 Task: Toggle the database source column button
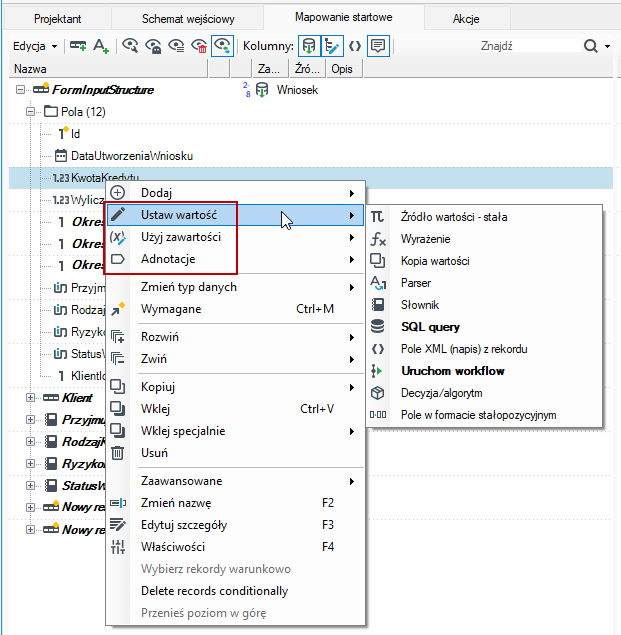click(309, 46)
